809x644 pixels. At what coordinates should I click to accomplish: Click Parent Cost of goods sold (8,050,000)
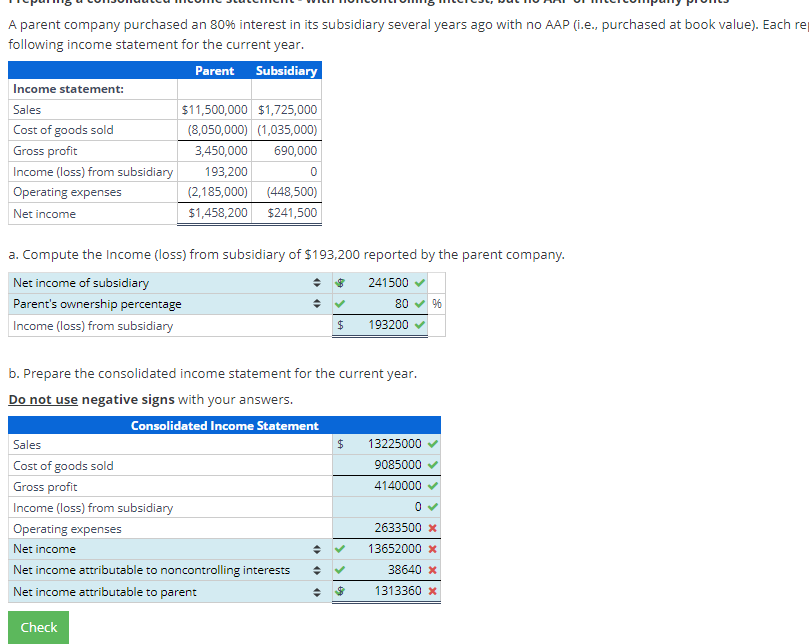(217, 130)
